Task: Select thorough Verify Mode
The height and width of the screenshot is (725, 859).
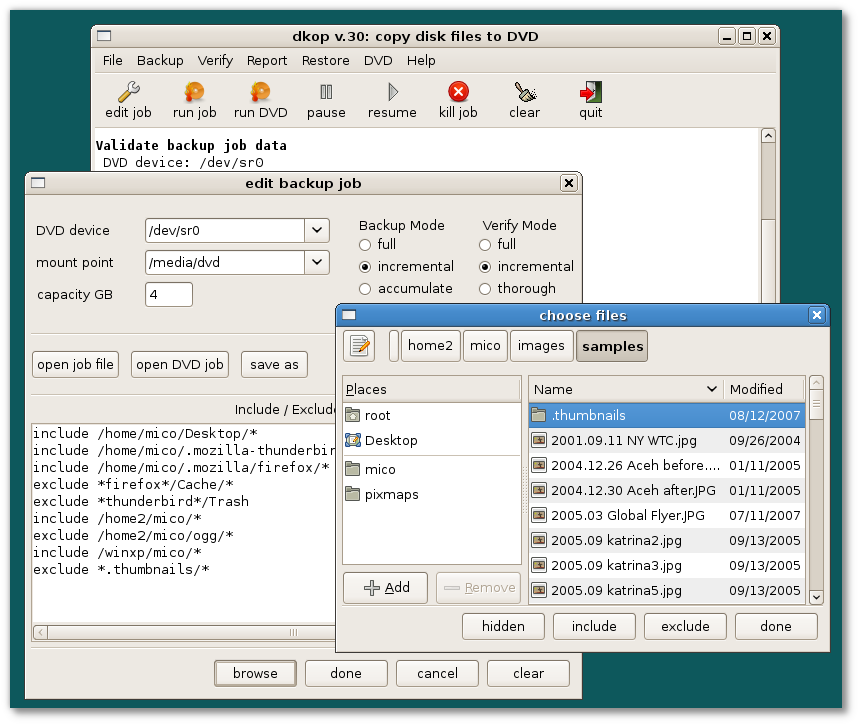Action: click(485, 289)
